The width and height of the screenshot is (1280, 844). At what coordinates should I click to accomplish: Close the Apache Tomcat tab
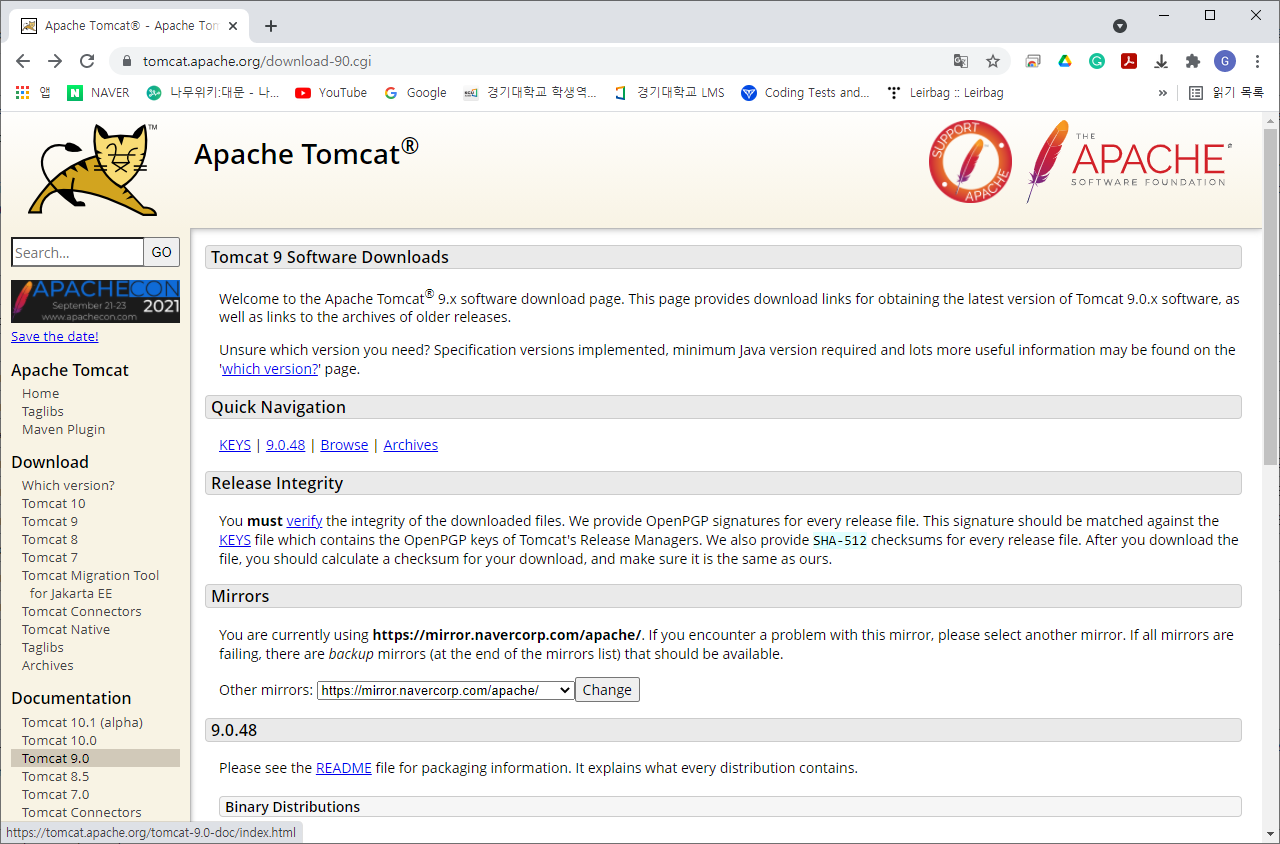[235, 26]
